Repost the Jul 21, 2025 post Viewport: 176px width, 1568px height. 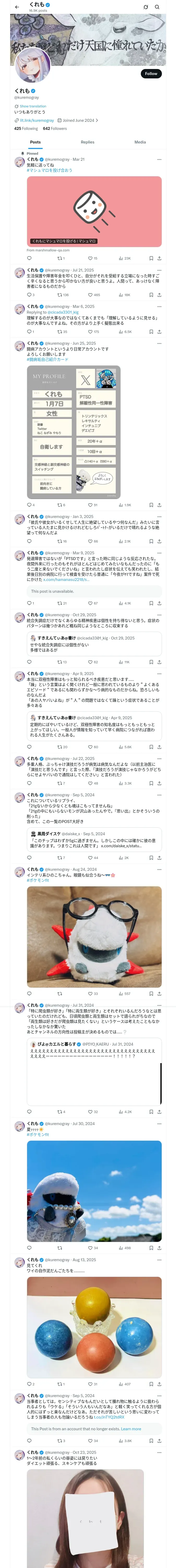(x=63, y=295)
